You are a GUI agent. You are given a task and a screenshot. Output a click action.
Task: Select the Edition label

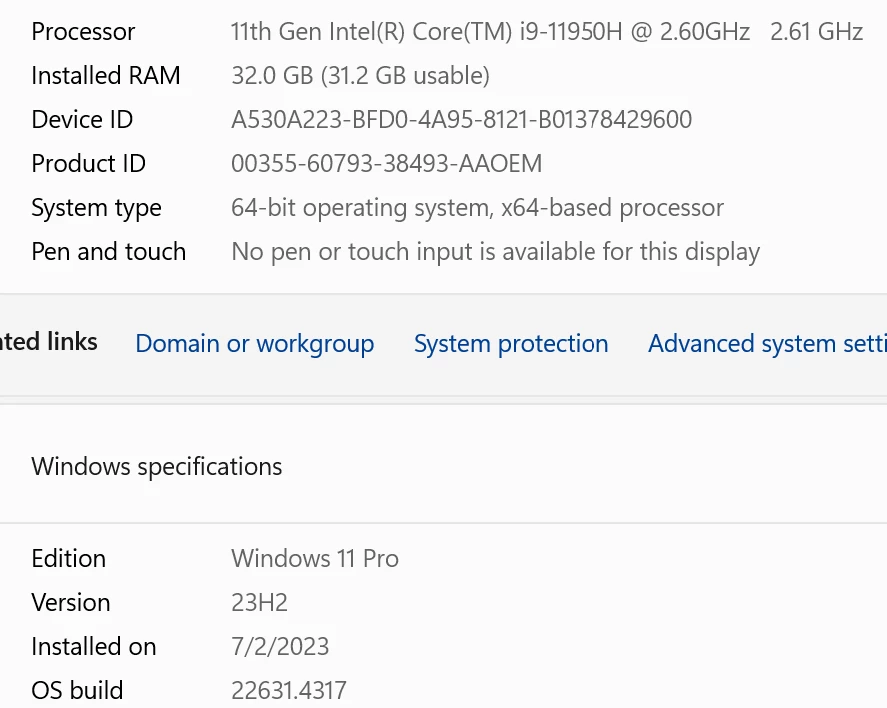[x=68, y=559]
